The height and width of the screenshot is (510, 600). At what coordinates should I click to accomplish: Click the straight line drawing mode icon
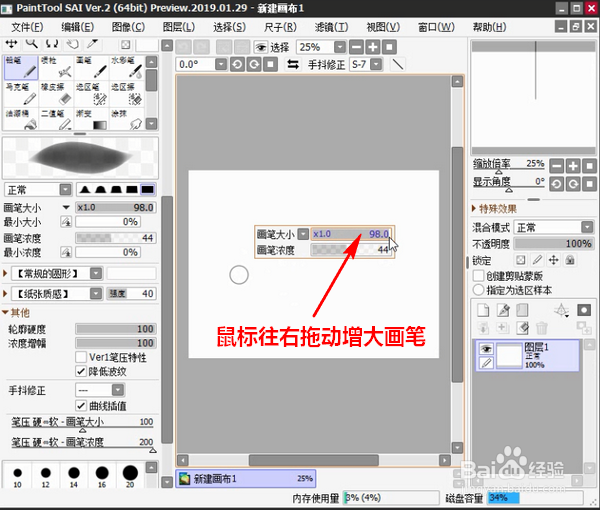pyautogui.click(x=398, y=64)
